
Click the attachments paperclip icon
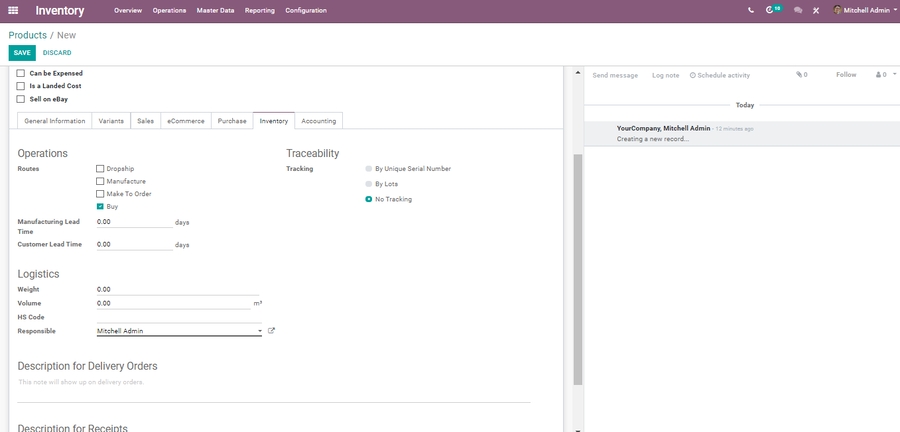[x=799, y=75]
